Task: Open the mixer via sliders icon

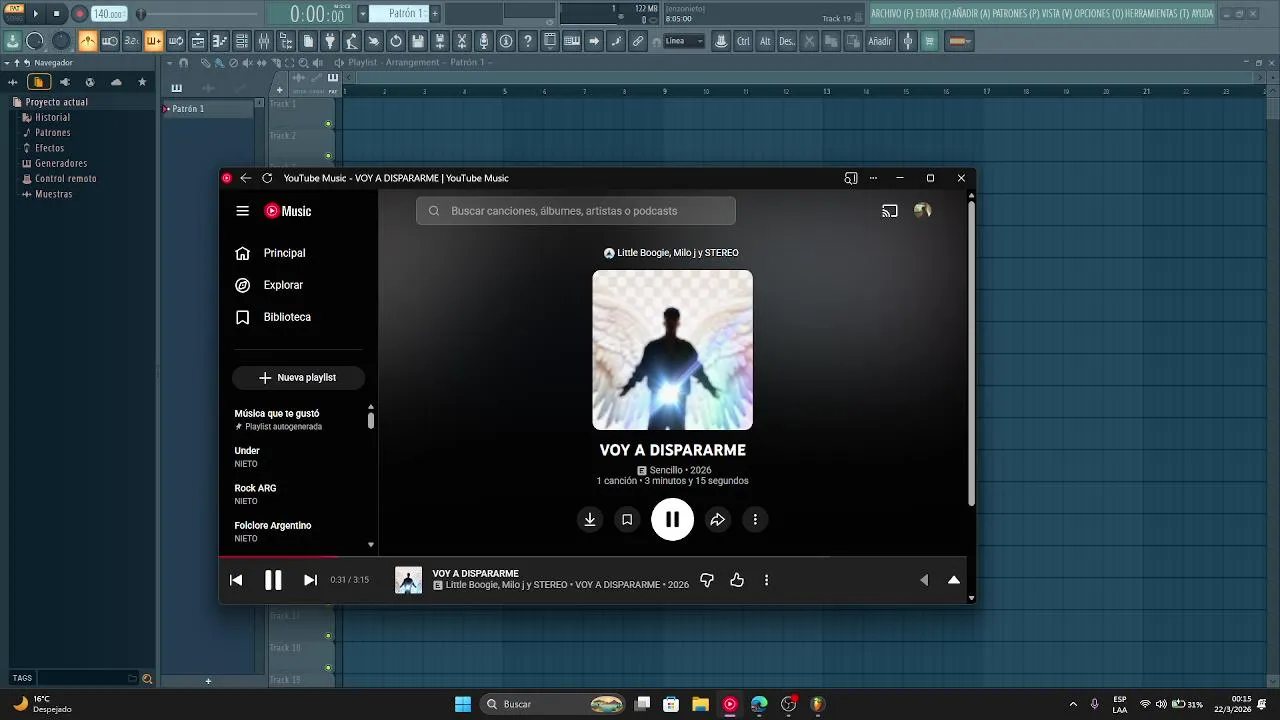Action: (x=264, y=41)
